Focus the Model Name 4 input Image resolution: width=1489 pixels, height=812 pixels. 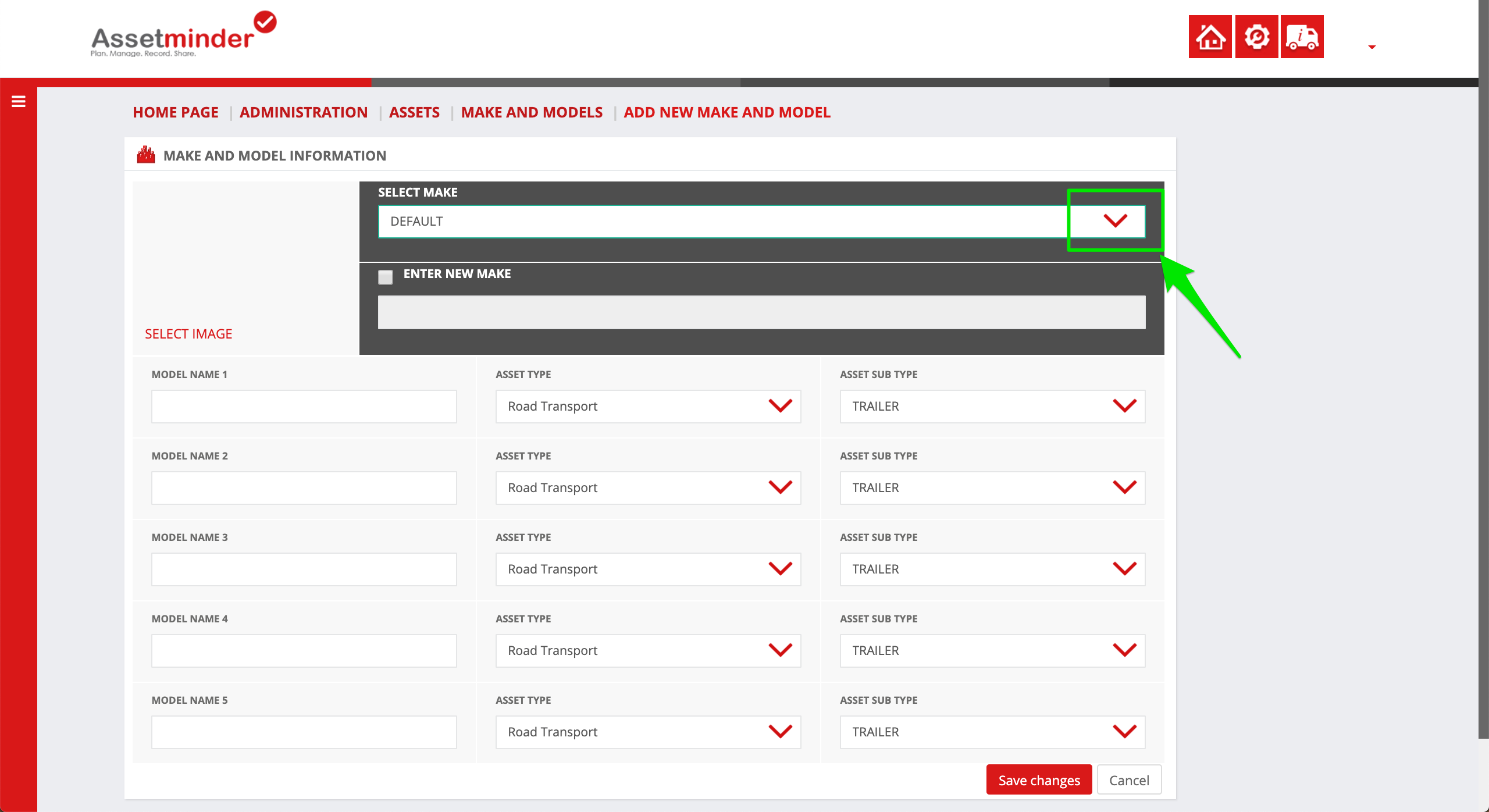tap(304, 650)
